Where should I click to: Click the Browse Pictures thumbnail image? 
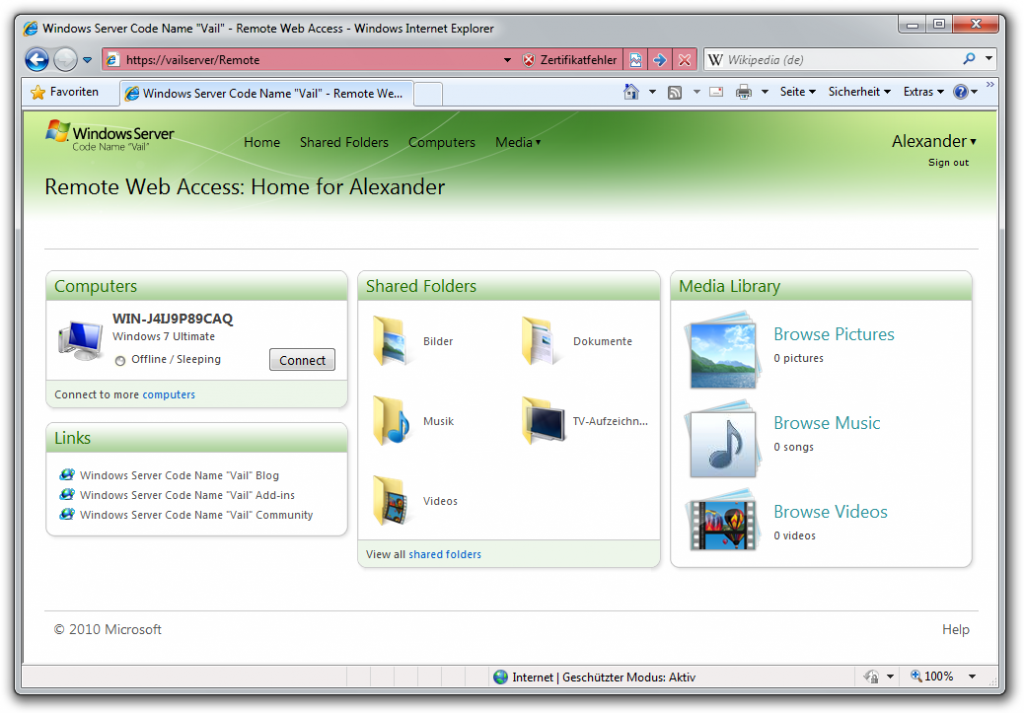[722, 351]
